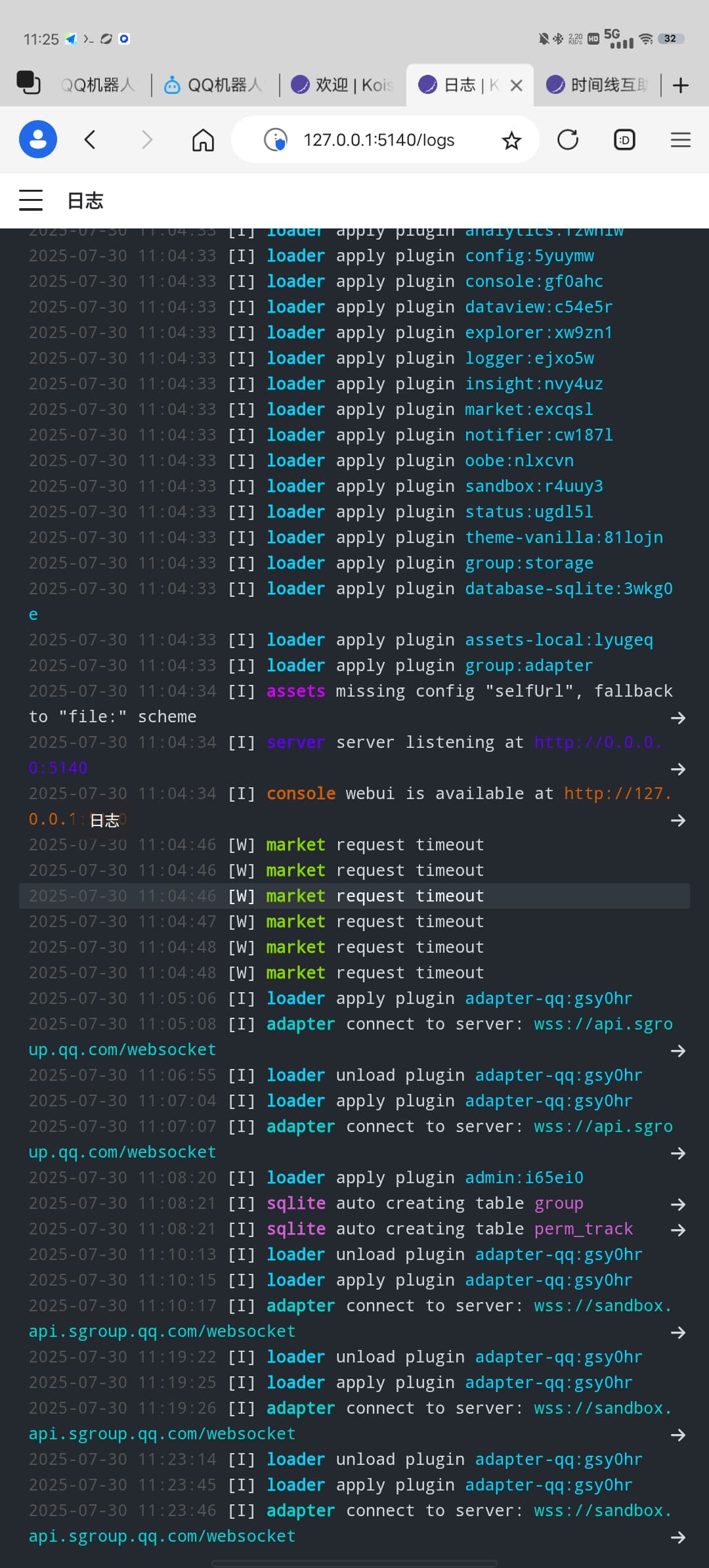Switch to the 时间线互助 tab
This screenshot has width=709, height=1568.
597,85
